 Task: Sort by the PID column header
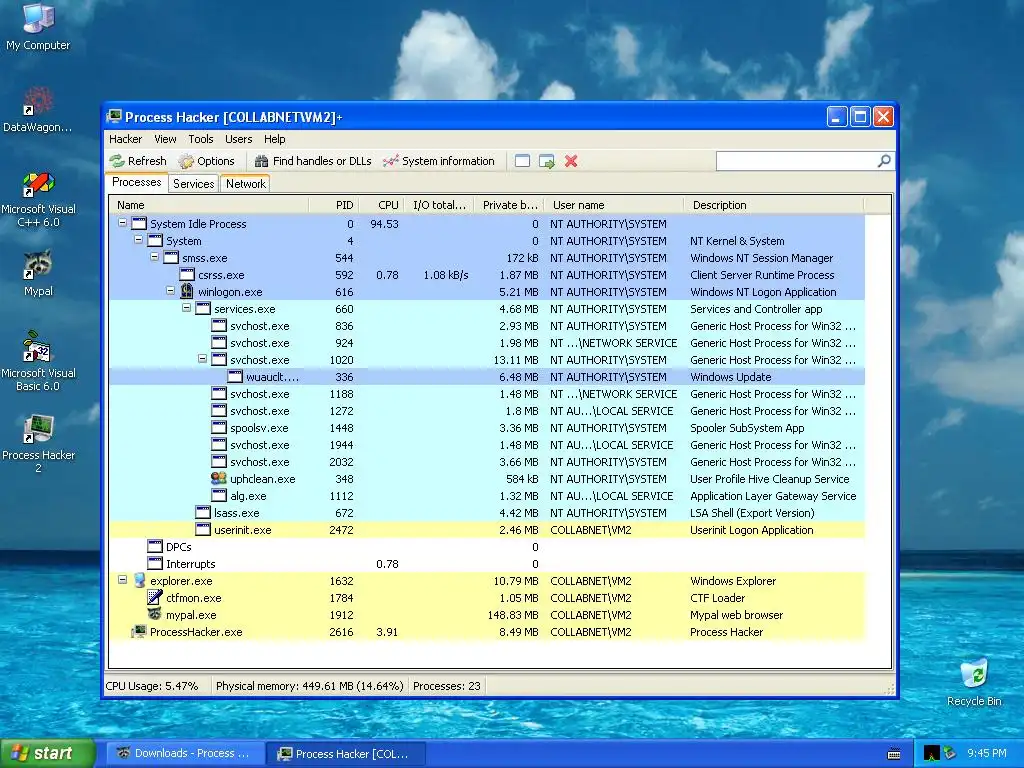[334, 205]
